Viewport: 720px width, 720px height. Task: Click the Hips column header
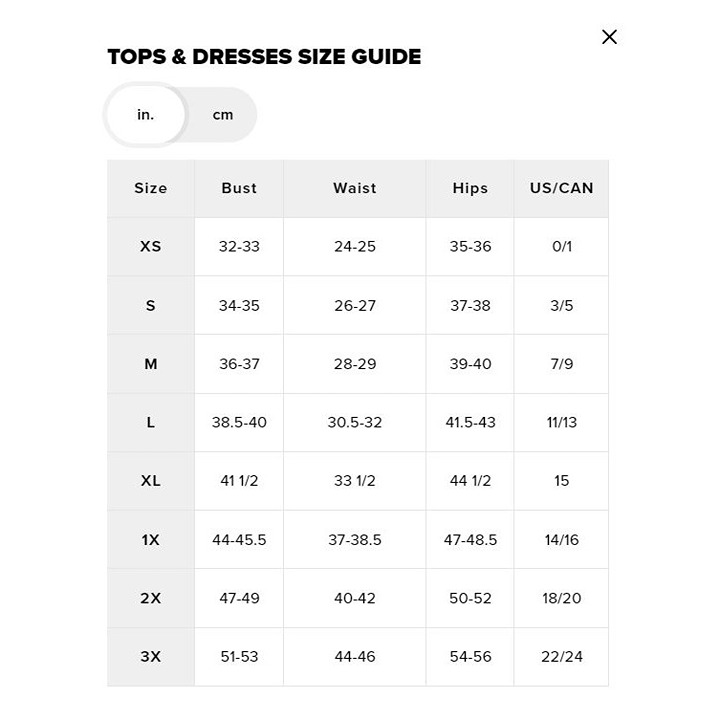coord(470,188)
